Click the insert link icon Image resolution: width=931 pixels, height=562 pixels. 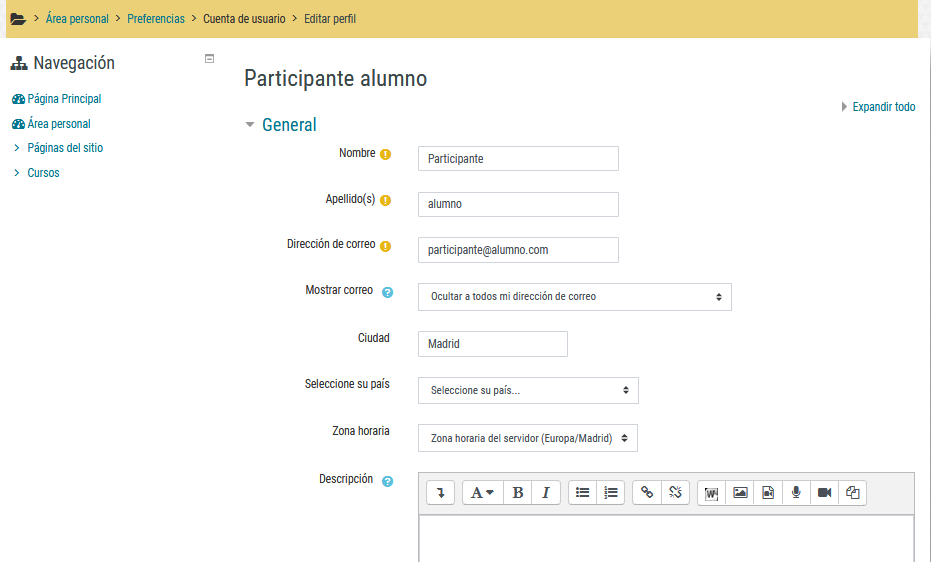pos(647,493)
